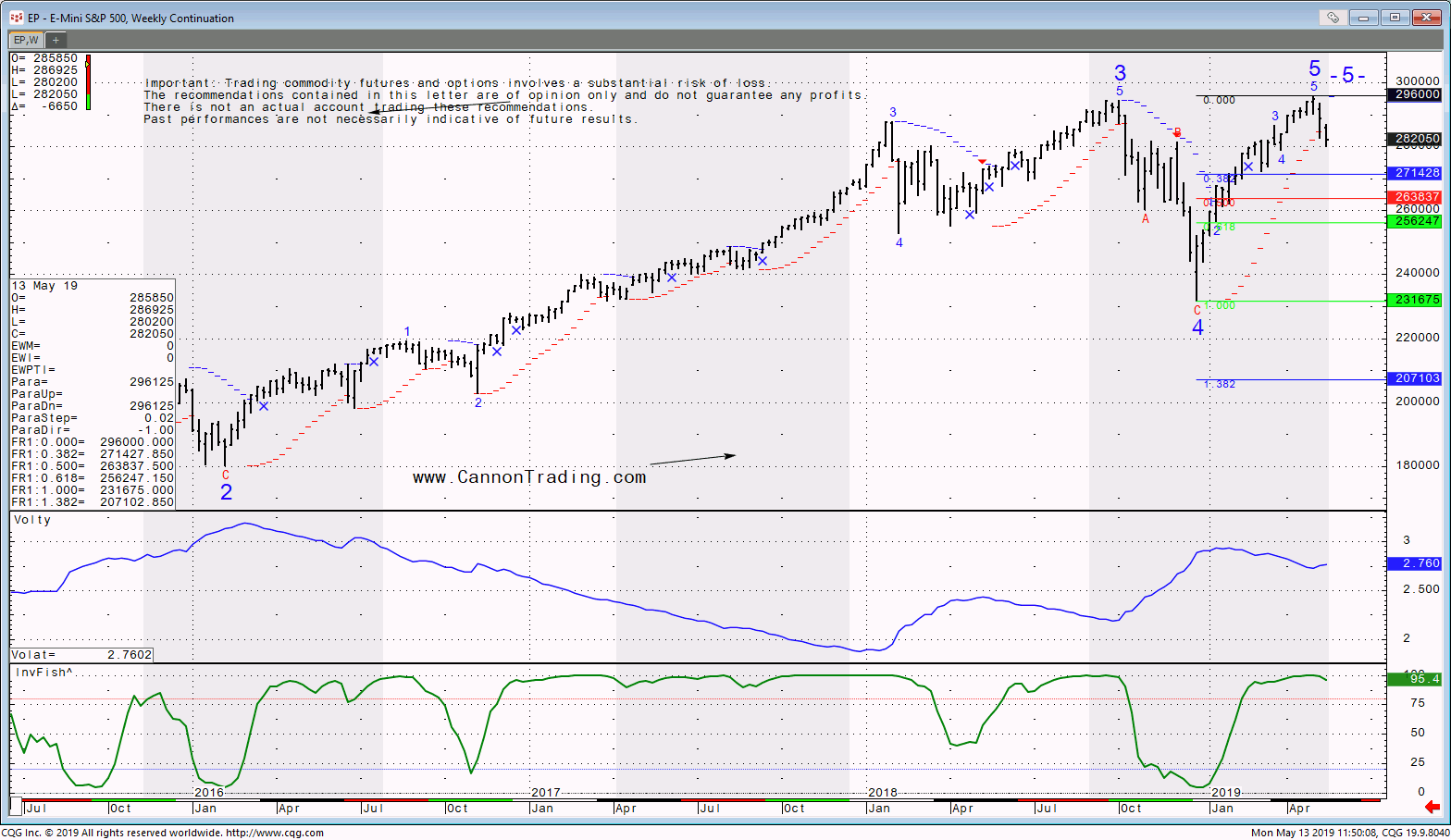This screenshot has width=1451, height=840.
Task: Click the Volat= 2.7602 readout box
Action: (x=81, y=655)
